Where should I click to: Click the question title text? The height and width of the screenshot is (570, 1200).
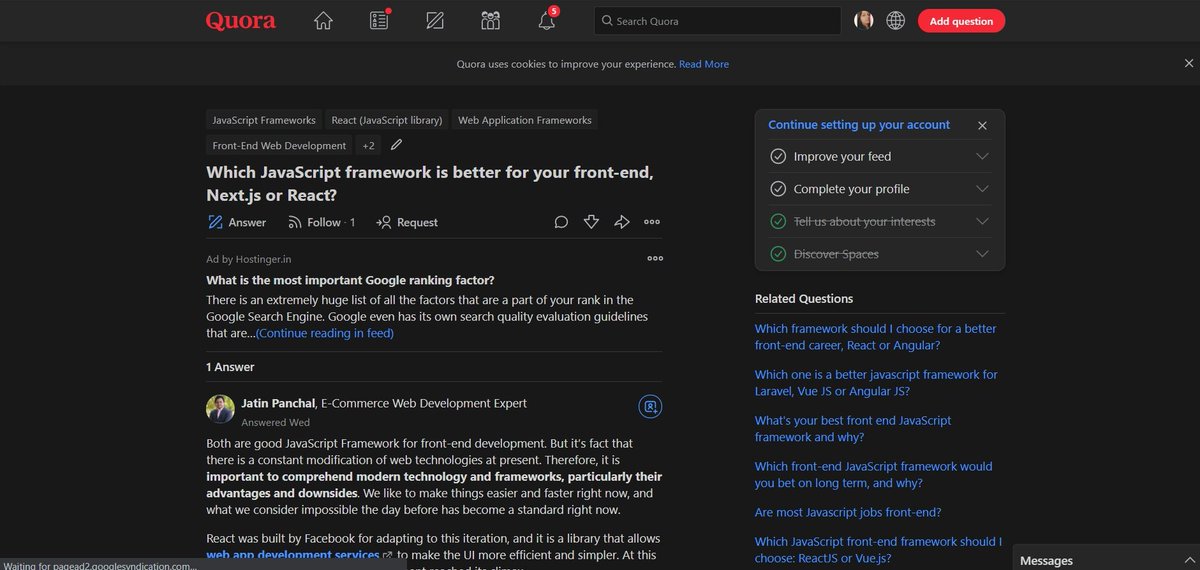pyautogui.click(x=430, y=183)
